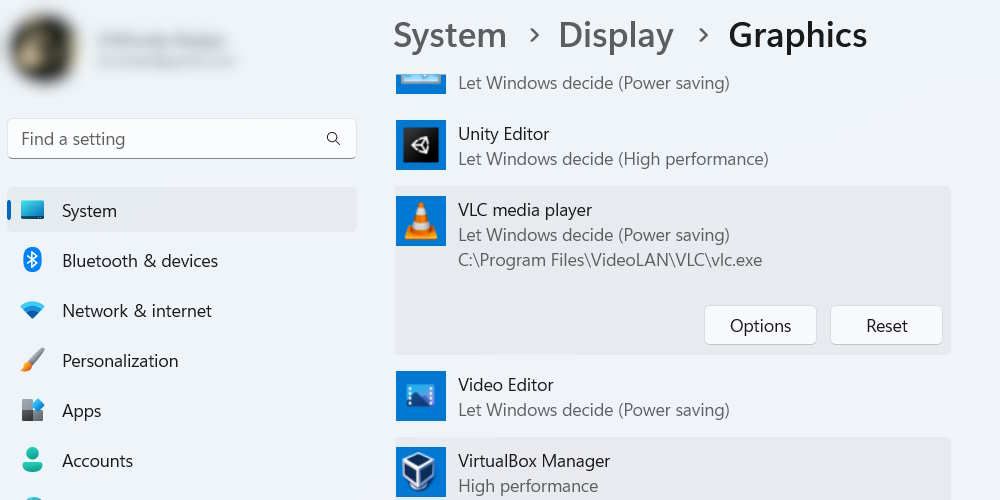Click the Bluetooth icon in the sidebar
The width and height of the screenshot is (1000, 500).
[33, 261]
